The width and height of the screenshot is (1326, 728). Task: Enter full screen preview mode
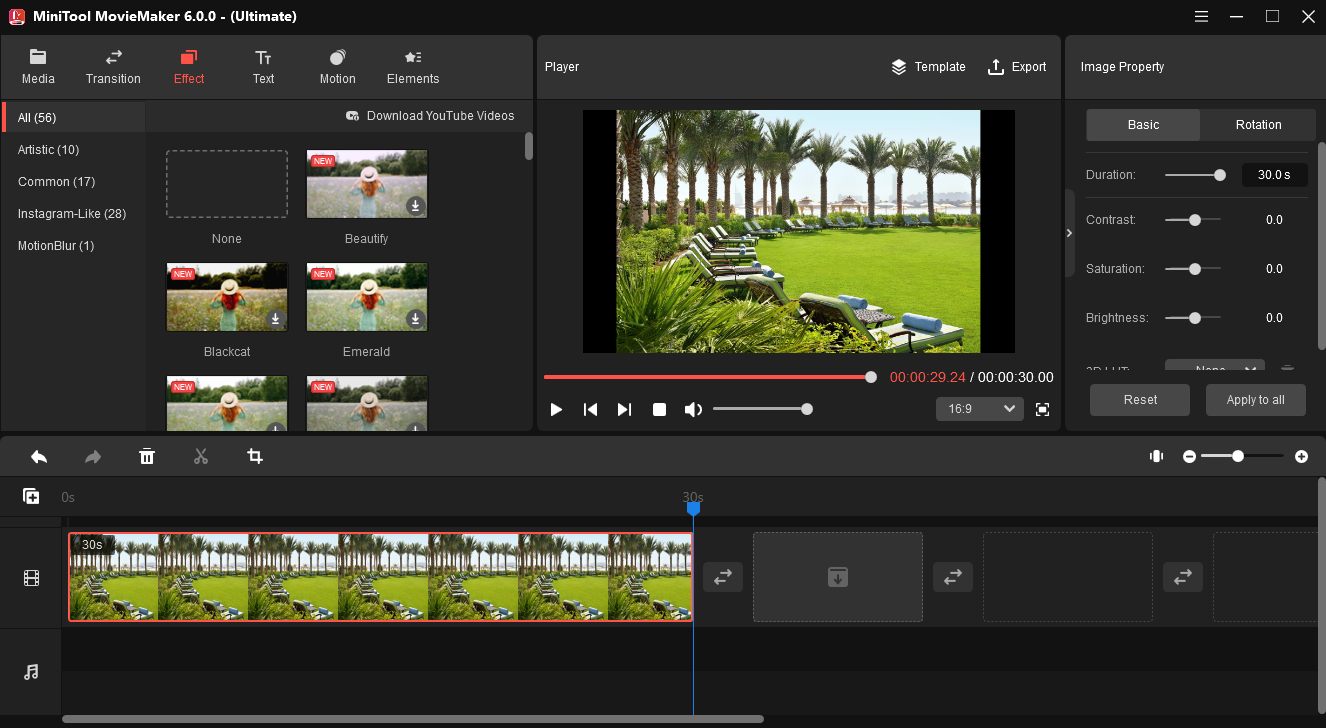click(x=1042, y=409)
